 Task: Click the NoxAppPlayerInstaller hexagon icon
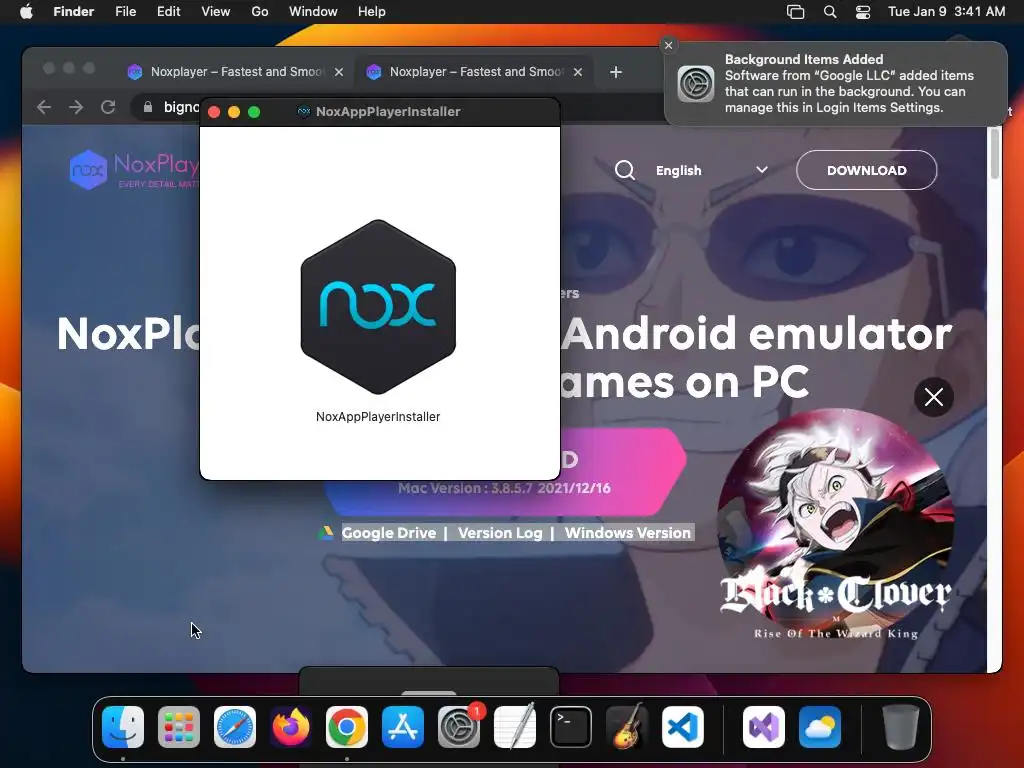click(378, 307)
